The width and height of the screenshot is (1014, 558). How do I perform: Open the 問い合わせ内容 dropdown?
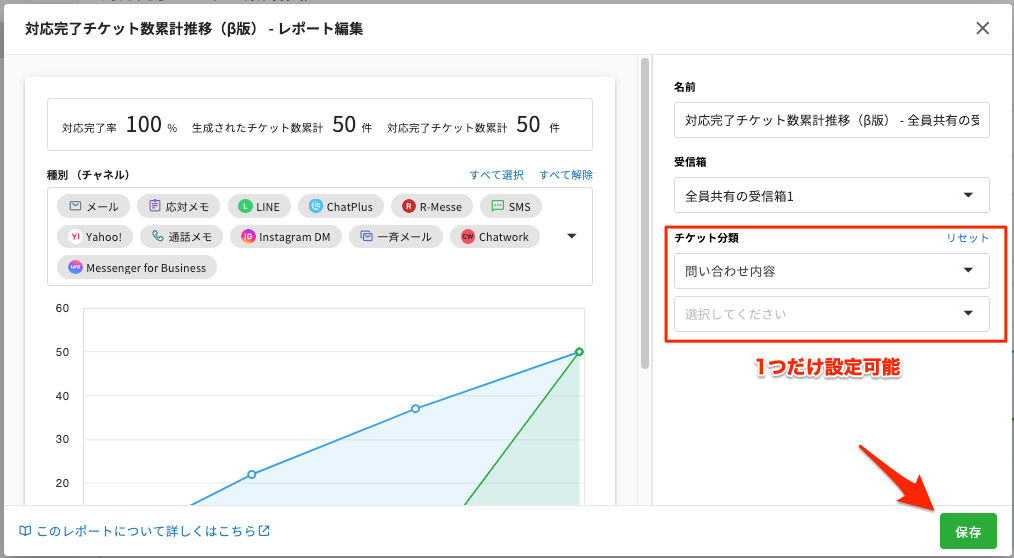tap(831, 271)
